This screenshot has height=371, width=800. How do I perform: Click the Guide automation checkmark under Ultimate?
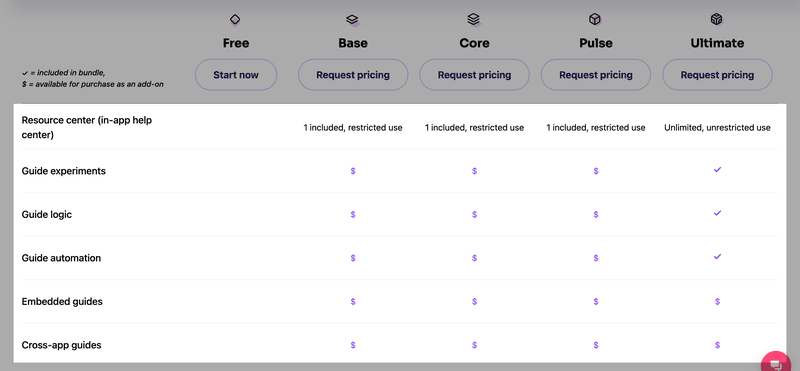point(717,256)
